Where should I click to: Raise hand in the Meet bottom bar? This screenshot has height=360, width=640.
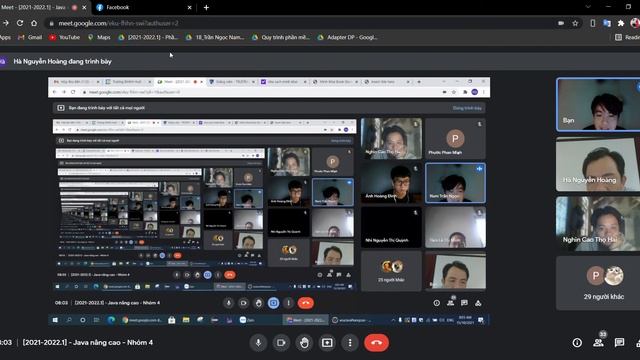pyautogui.click(x=304, y=342)
